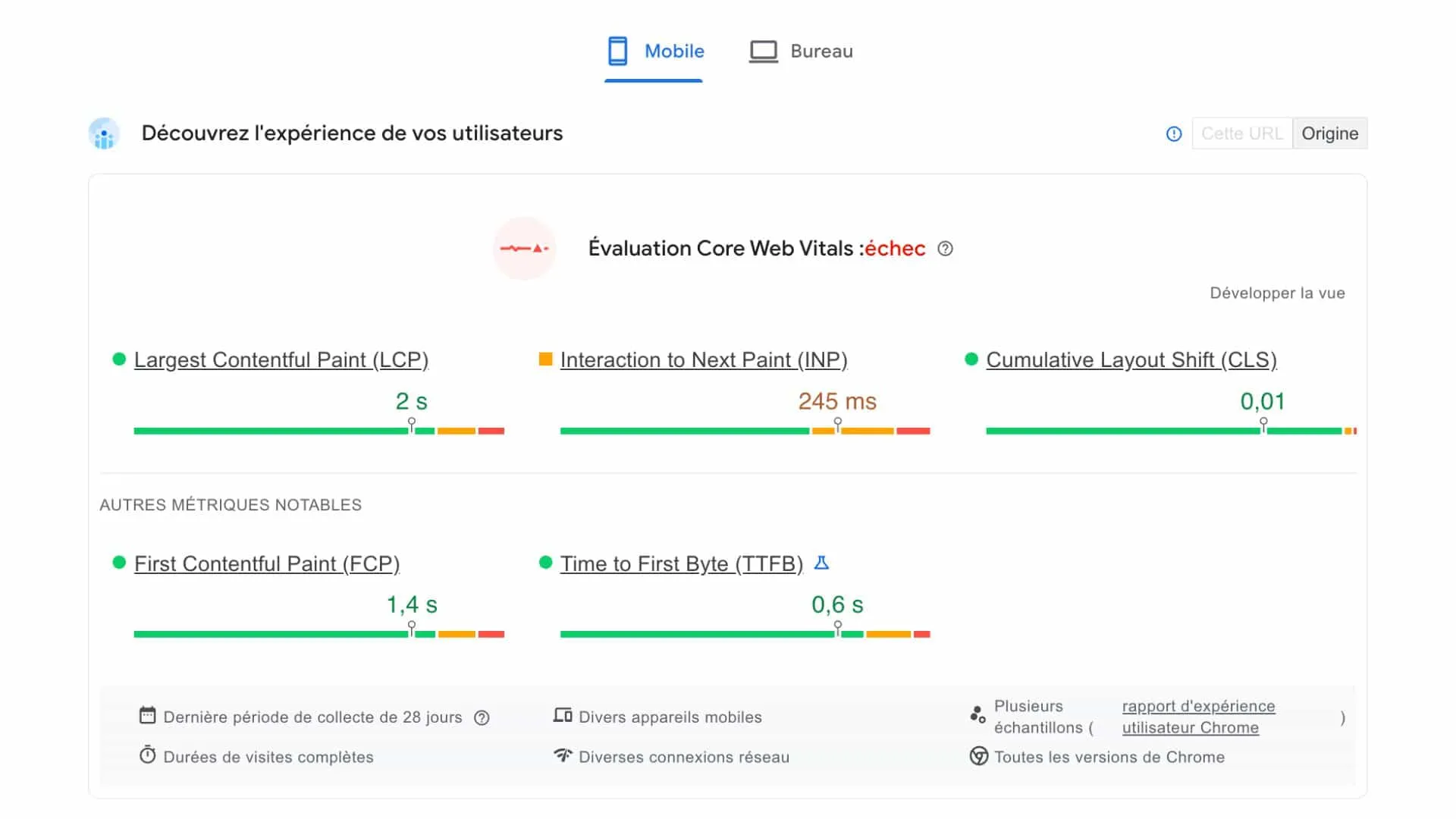Switch to the Mobile tab
Screen dimensions: 1456x819
[x=673, y=51]
